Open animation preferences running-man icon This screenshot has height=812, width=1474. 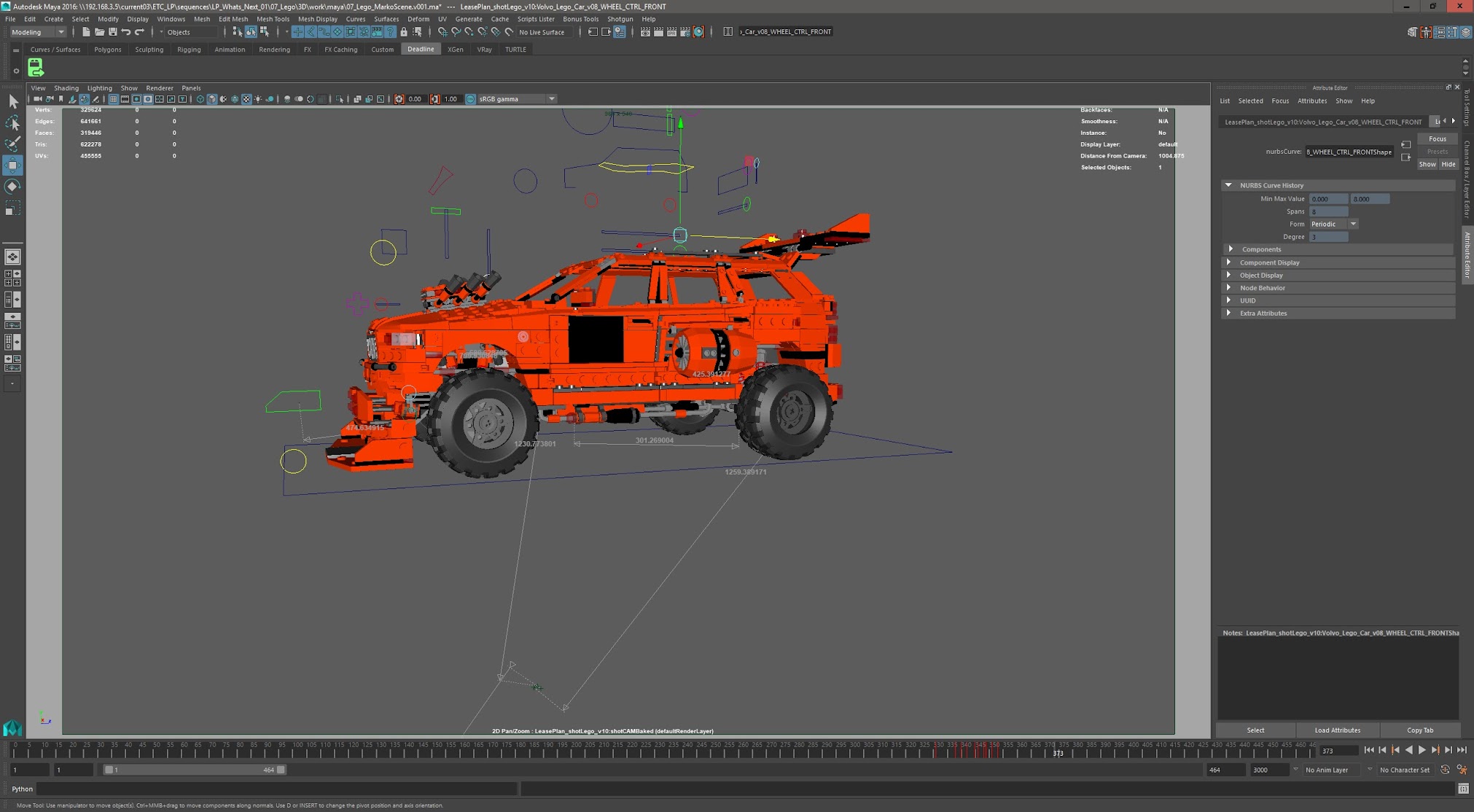coord(1462,770)
